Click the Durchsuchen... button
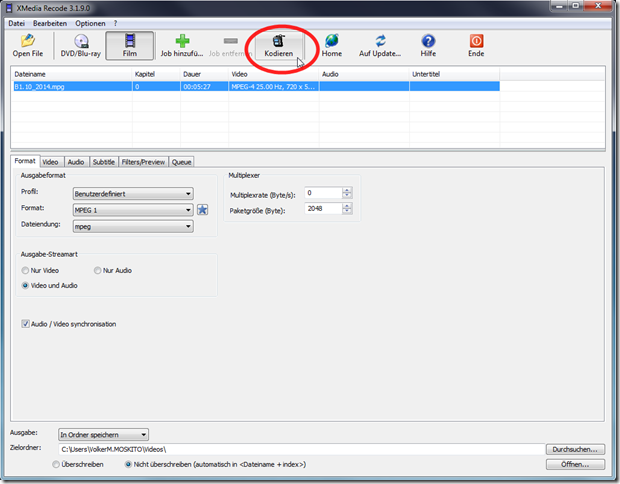 tap(575, 450)
